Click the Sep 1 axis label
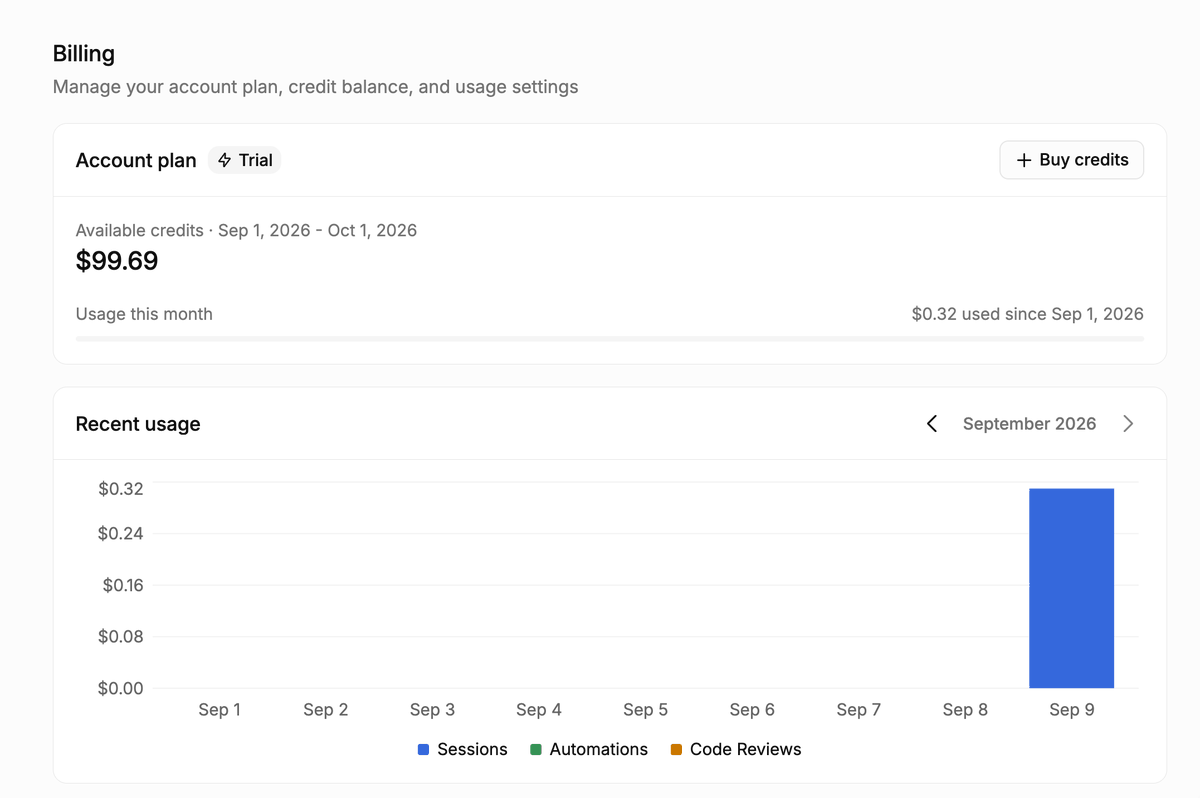Image resolution: width=1200 pixels, height=798 pixels. tap(219, 710)
